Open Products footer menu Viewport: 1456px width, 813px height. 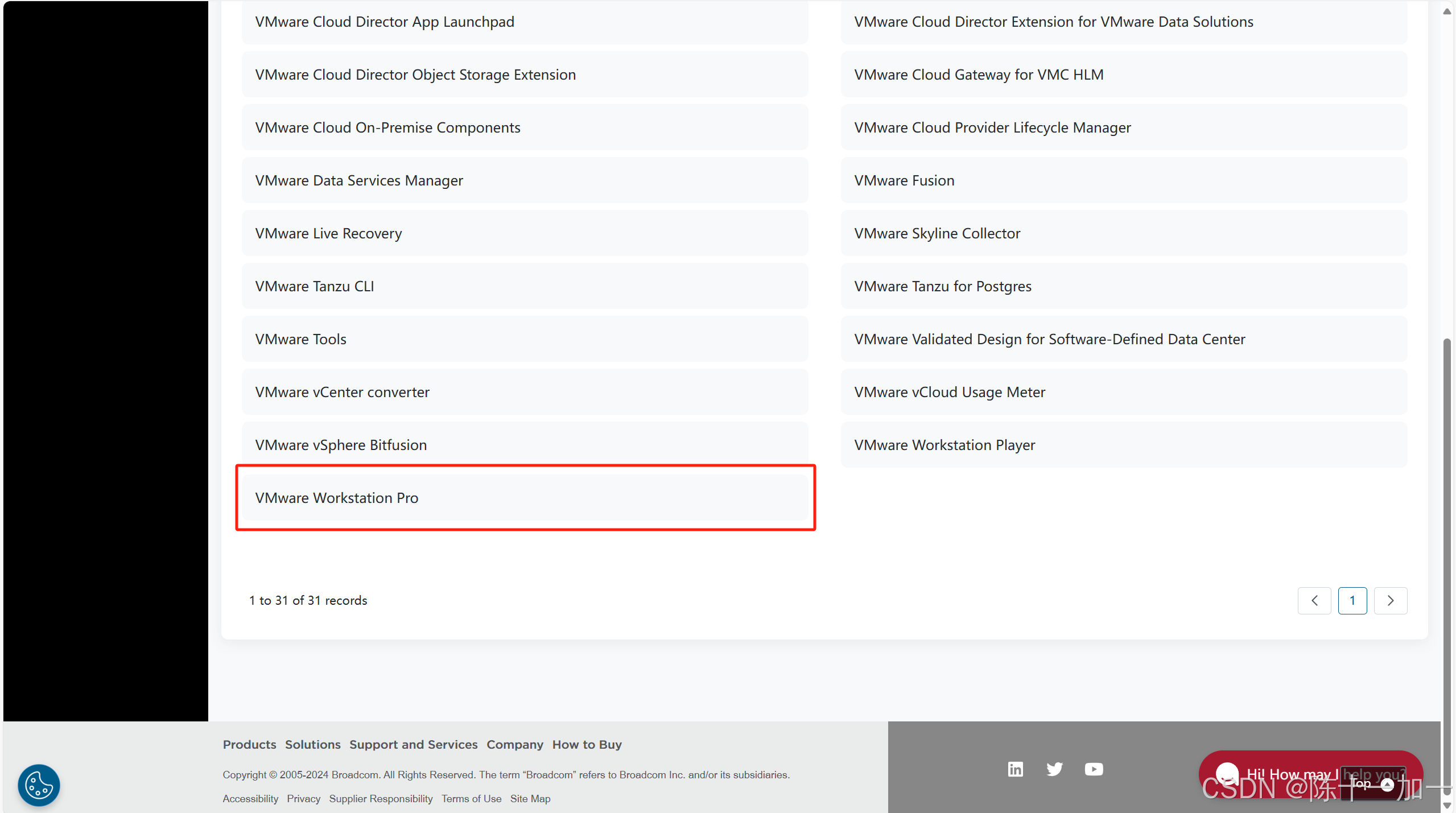click(249, 744)
